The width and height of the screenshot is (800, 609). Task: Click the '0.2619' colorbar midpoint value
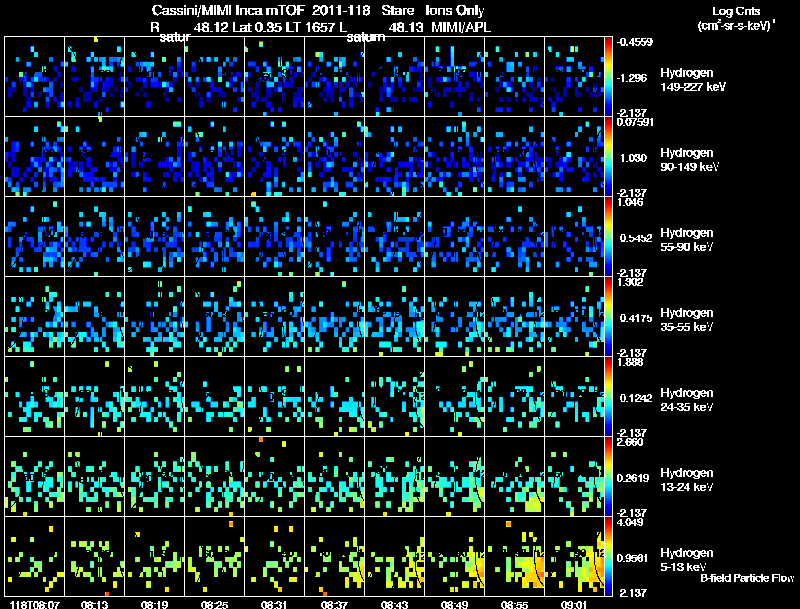click(633, 478)
